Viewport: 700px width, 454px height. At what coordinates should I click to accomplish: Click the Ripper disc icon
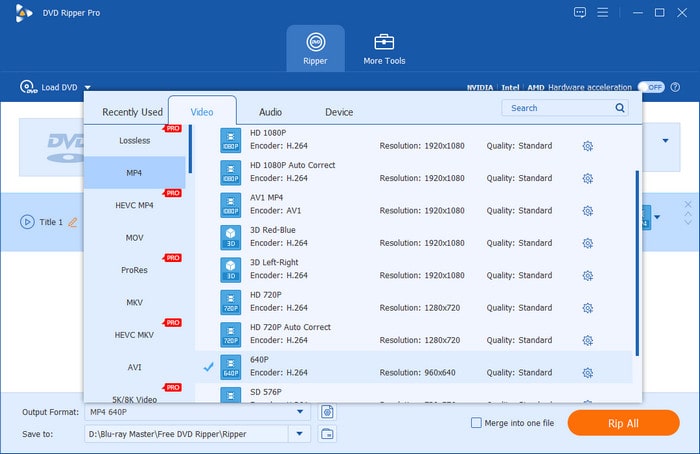[x=315, y=42]
